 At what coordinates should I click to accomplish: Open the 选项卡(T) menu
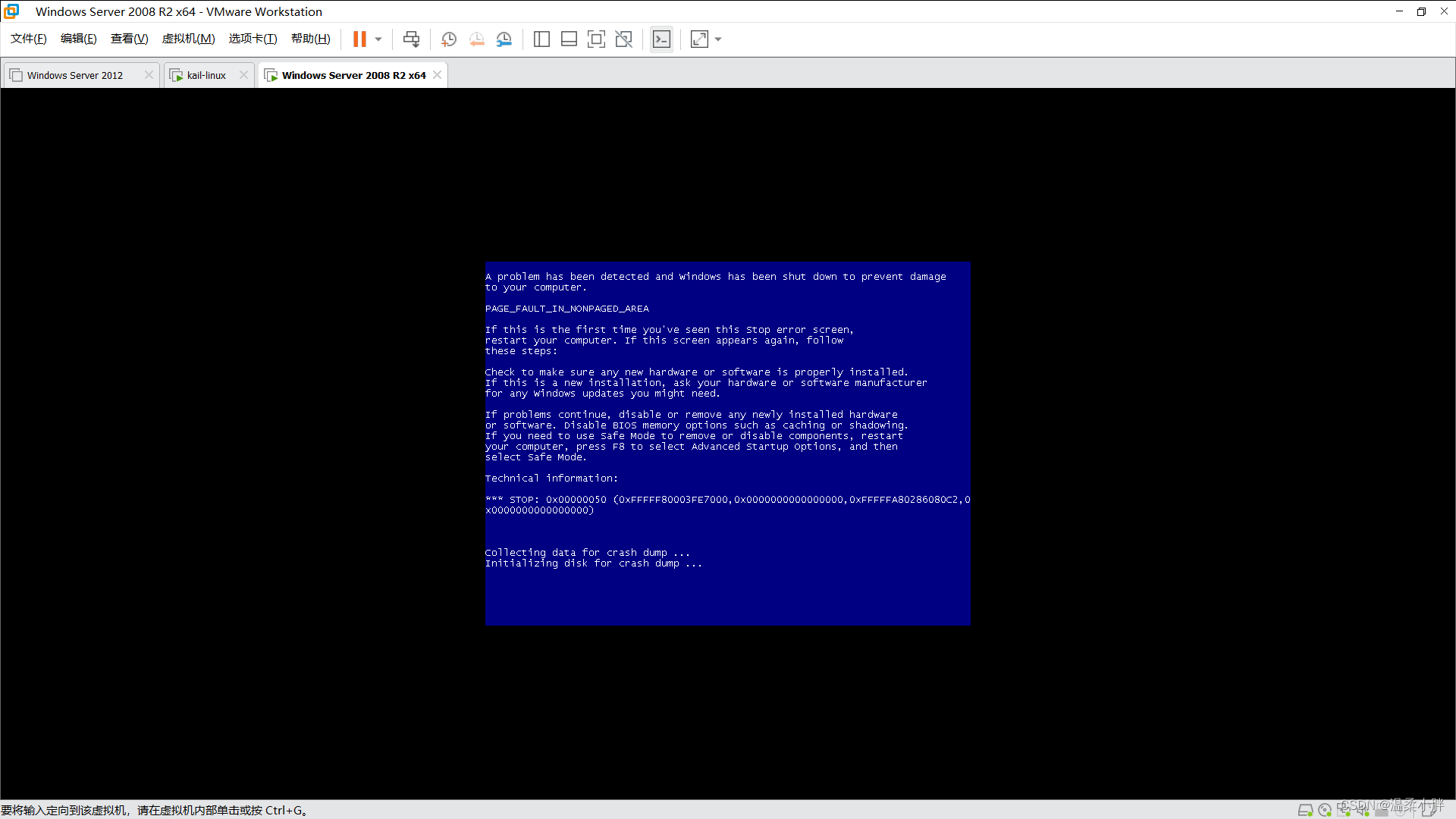[253, 39]
